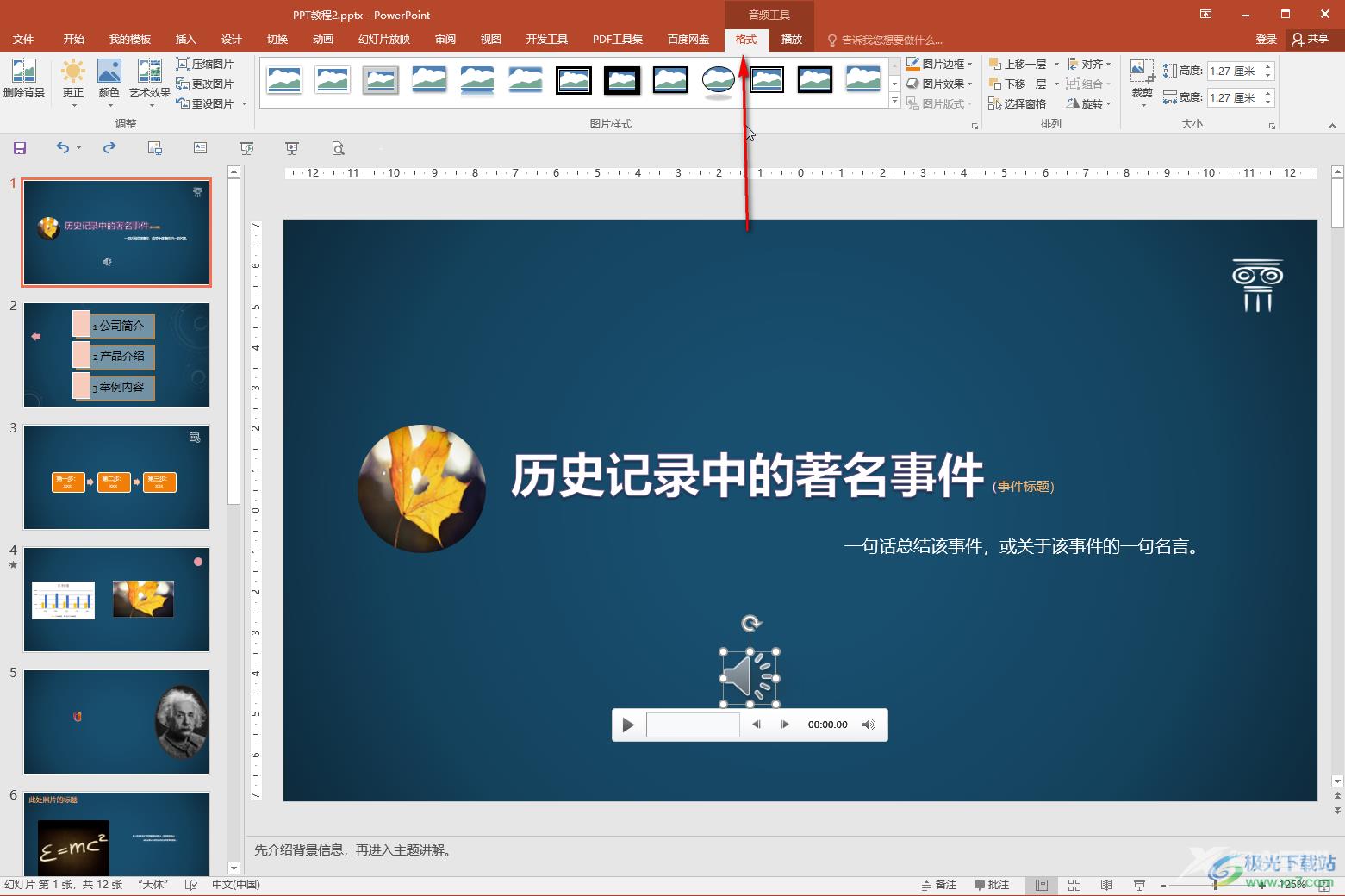Select slide 3 thumbnail
Screen dimensions: 1345x896
coord(116,477)
